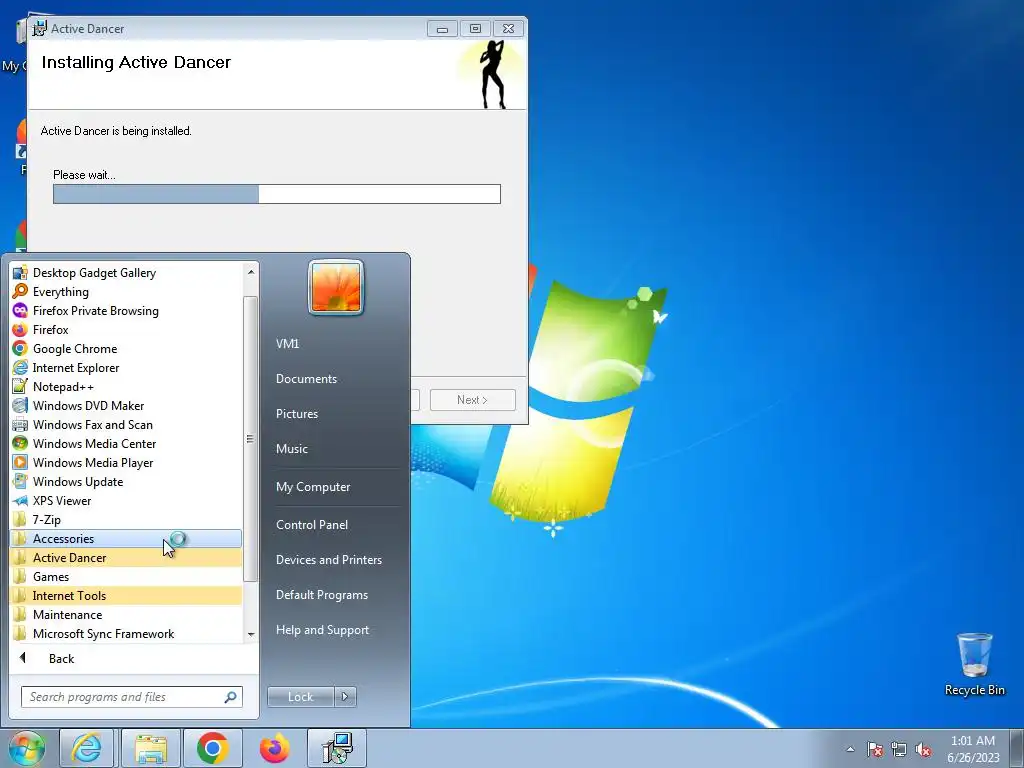Open Recycle Bin on desktop
Image resolution: width=1024 pixels, height=768 pixels.
tap(974, 664)
